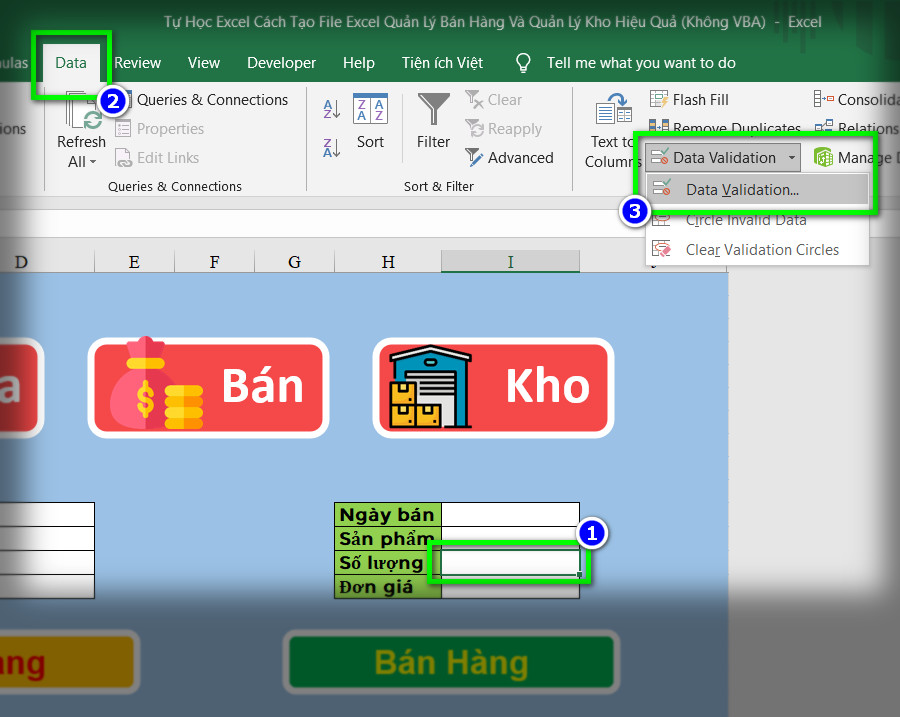Click the Remove Duplicates command
Viewport: 900px width, 717px height.
725,127
